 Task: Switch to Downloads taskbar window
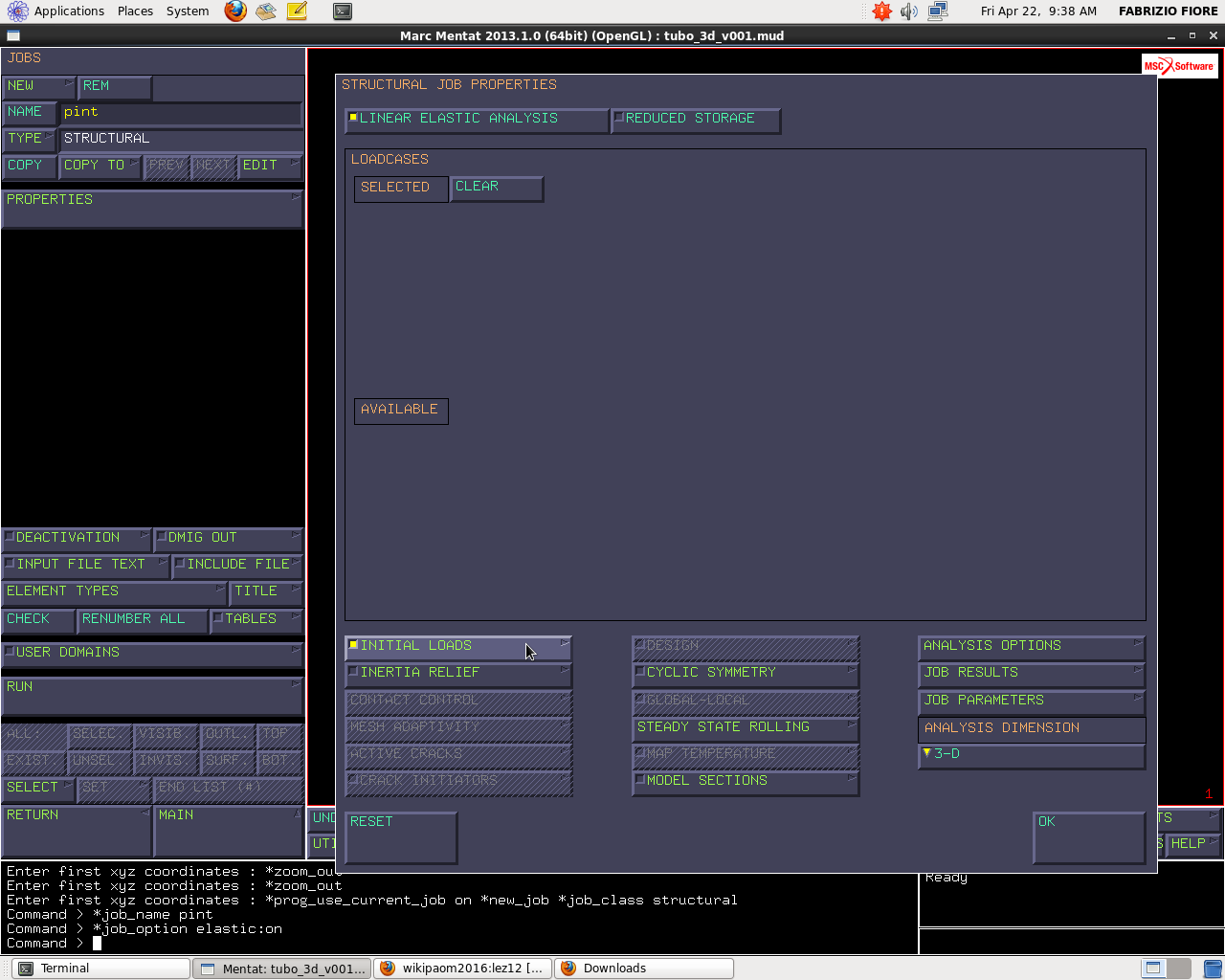point(644,969)
